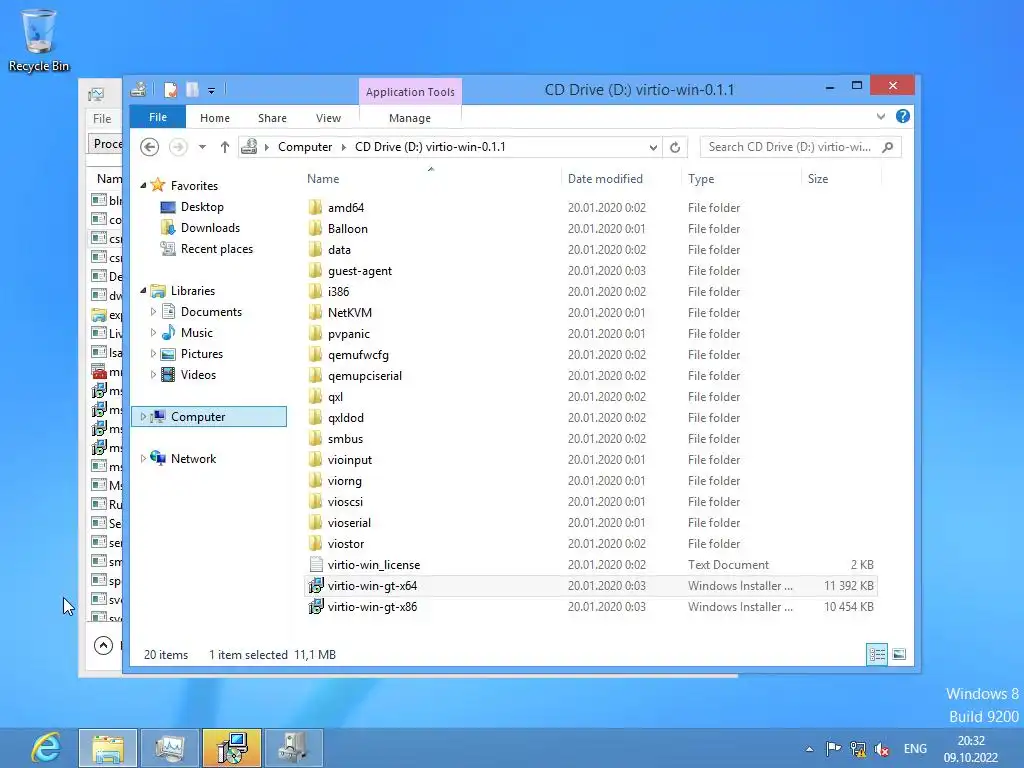Viewport: 1024px width, 768px height.
Task: Click Fewer details arrow in Task Manager window
Action: point(103,645)
